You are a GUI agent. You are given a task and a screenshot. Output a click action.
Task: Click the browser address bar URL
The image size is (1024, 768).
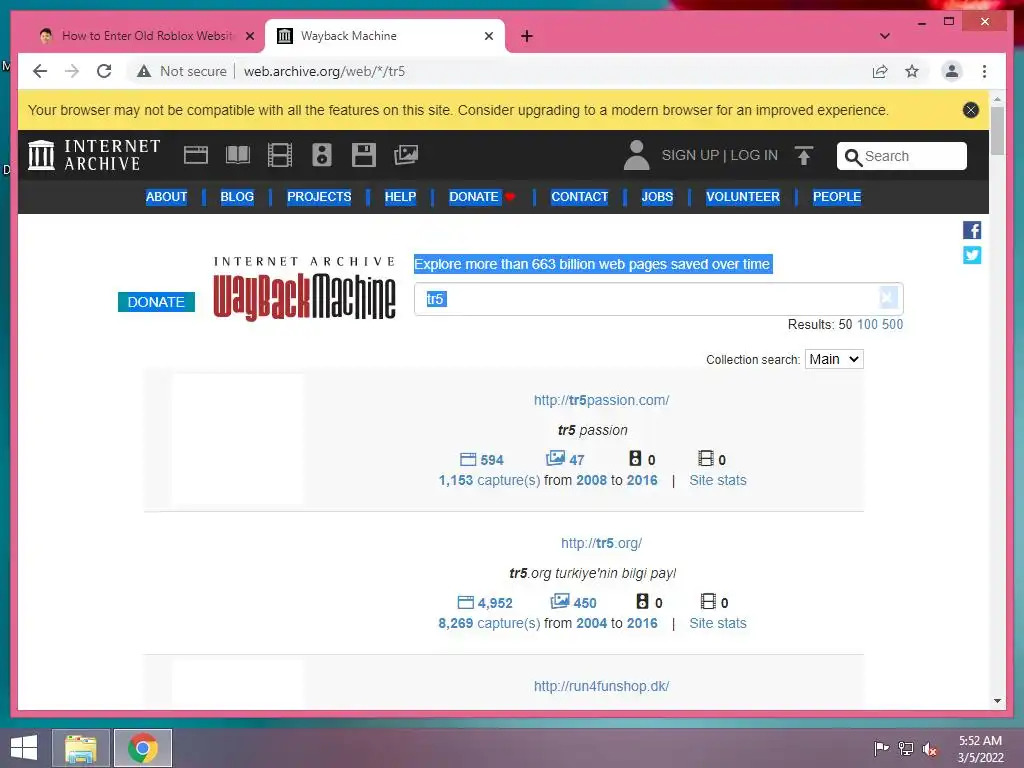pos(325,71)
